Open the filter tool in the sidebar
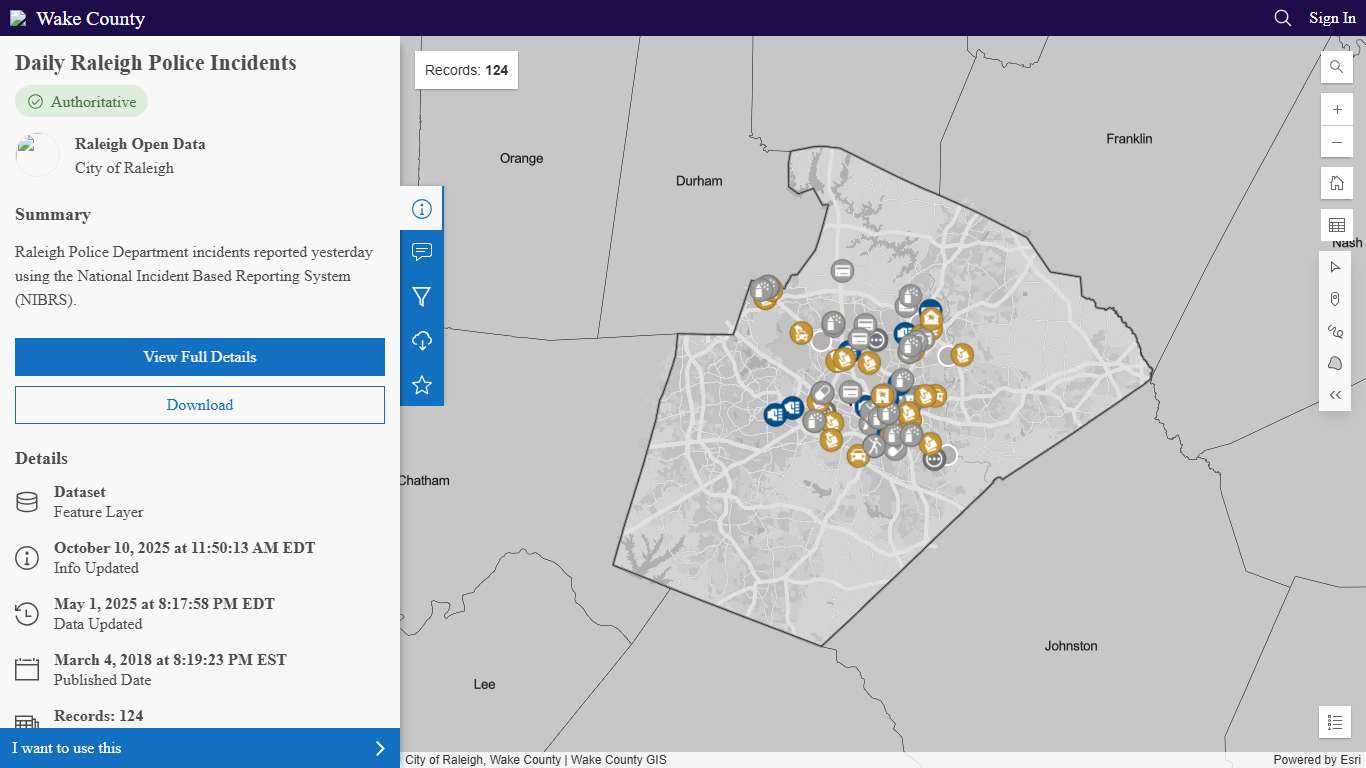The image size is (1366, 768). [x=421, y=296]
